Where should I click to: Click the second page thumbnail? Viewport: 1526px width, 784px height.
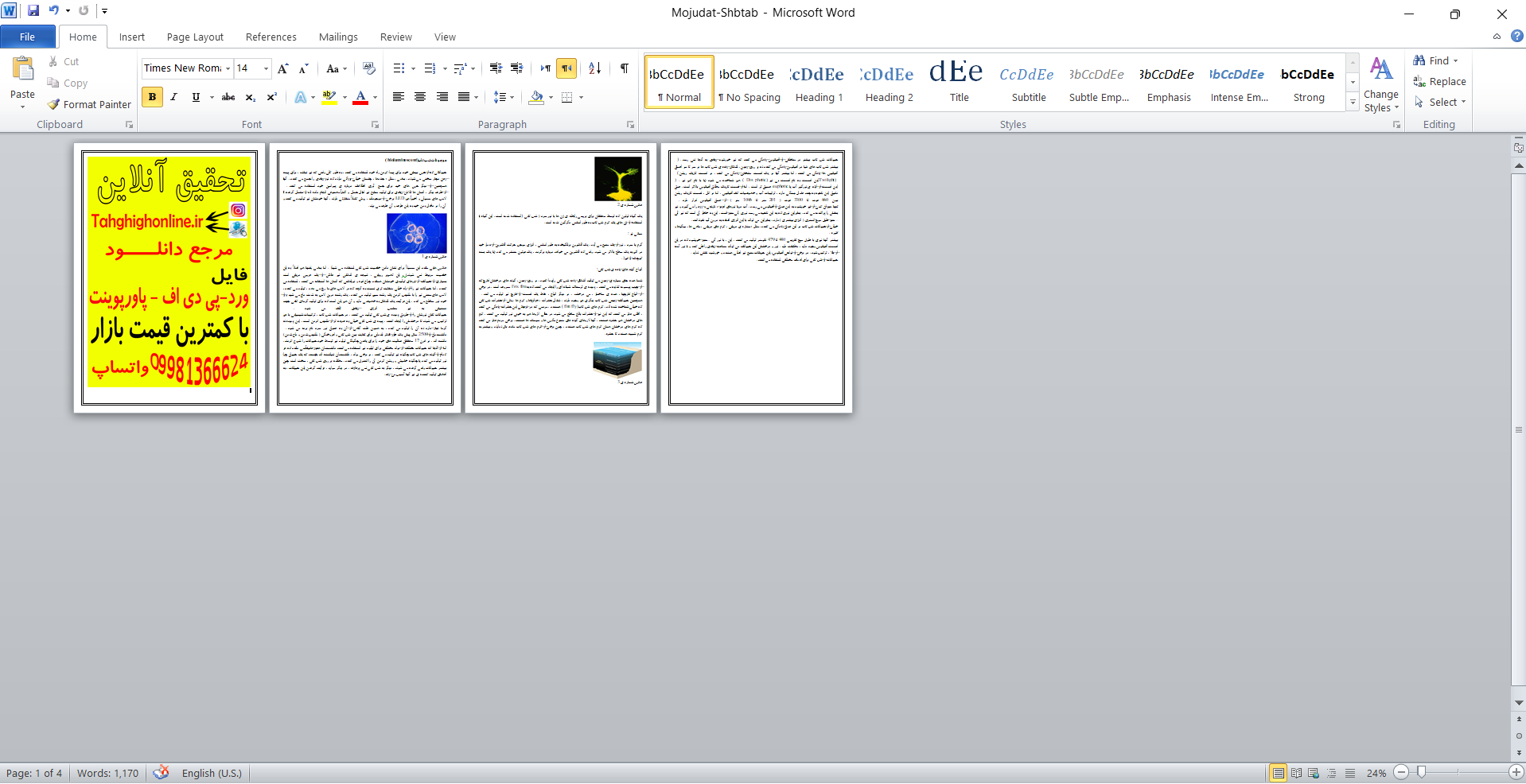click(x=365, y=278)
